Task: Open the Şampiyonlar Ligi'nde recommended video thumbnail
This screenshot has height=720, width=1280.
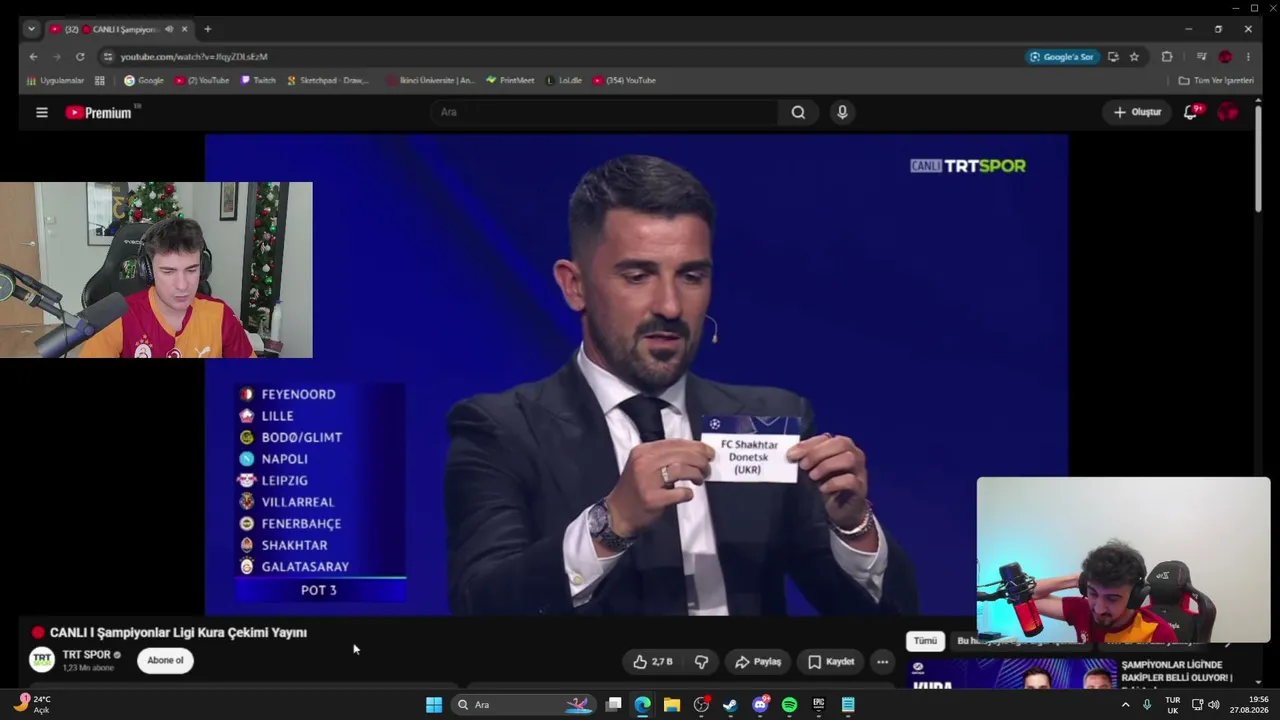Action: click(1012, 674)
